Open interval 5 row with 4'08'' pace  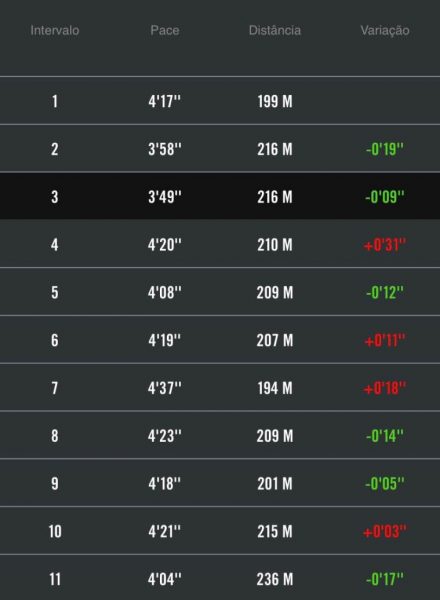tap(220, 292)
